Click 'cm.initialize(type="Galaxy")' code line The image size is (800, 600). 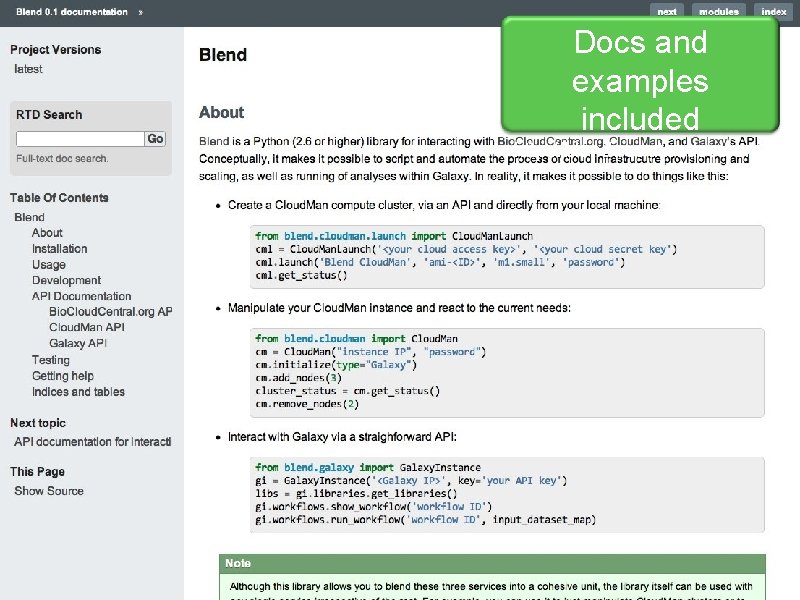tap(336, 365)
